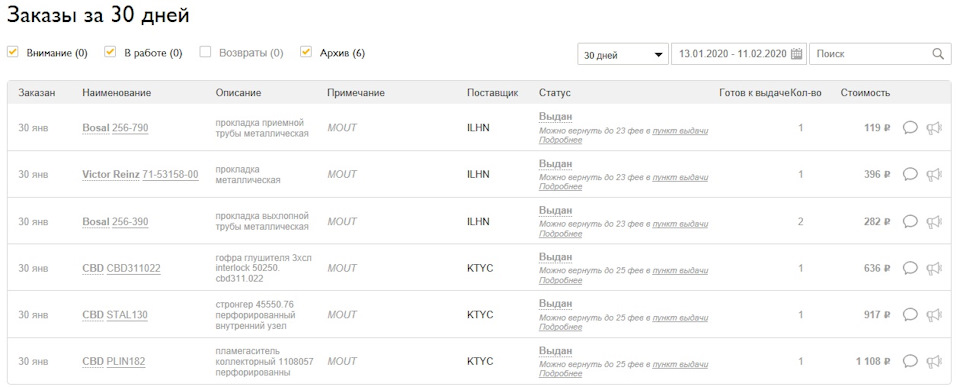The height and width of the screenshot is (387, 960).
Task: Click megaphone icon for Bosal 256-790 order
Action: pyautogui.click(x=933, y=128)
